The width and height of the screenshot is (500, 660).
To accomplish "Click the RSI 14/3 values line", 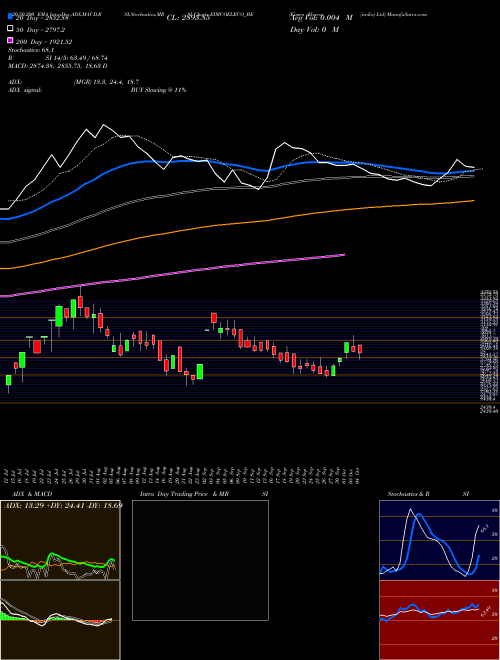I will (x=58, y=58).
